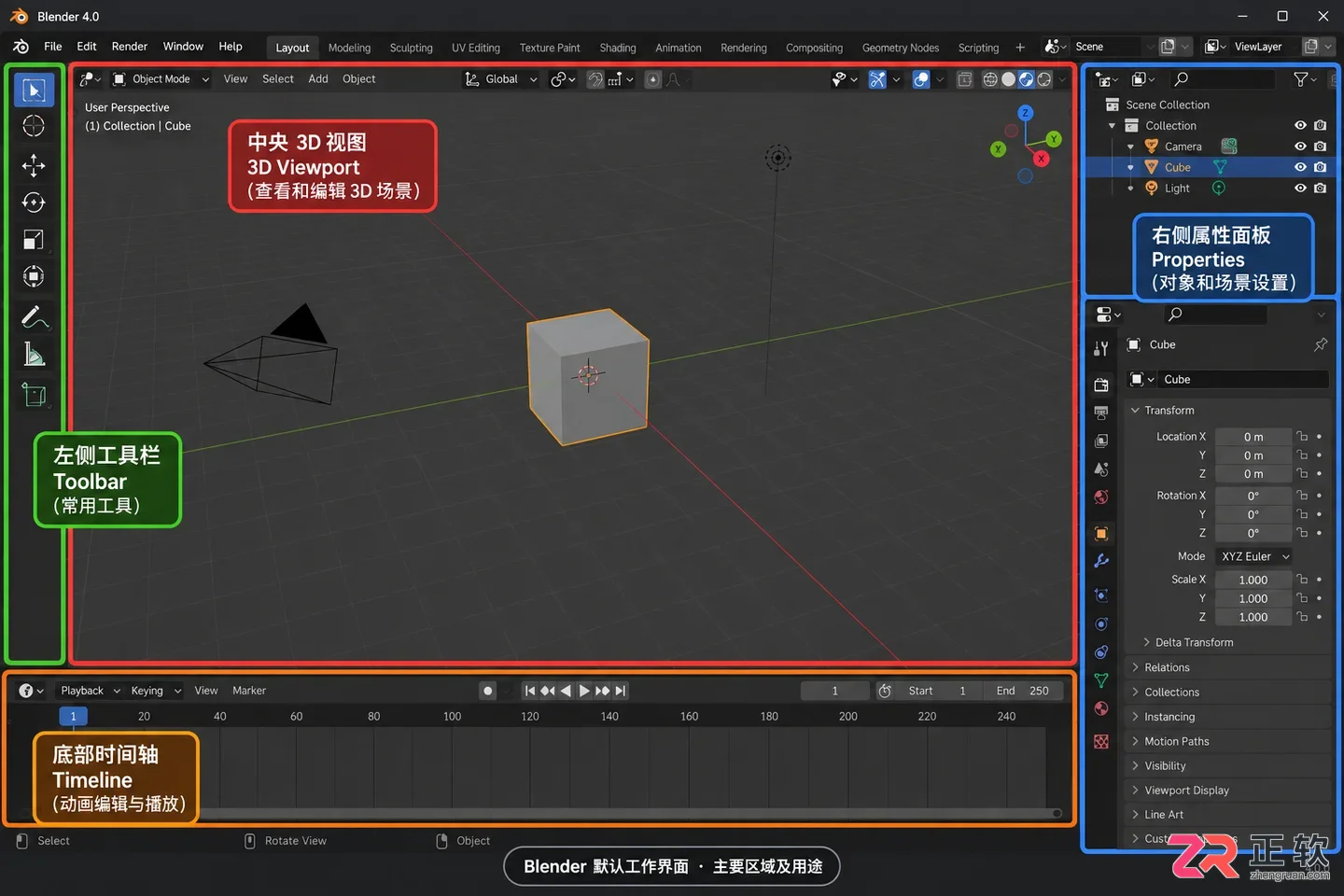Disable Light in renders
This screenshot has height=896, width=1344.
[1320, 188]
